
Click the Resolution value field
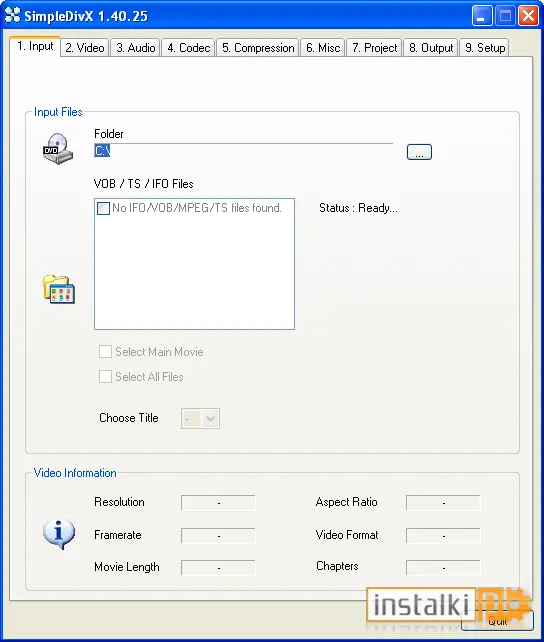[x=218, y=502]
